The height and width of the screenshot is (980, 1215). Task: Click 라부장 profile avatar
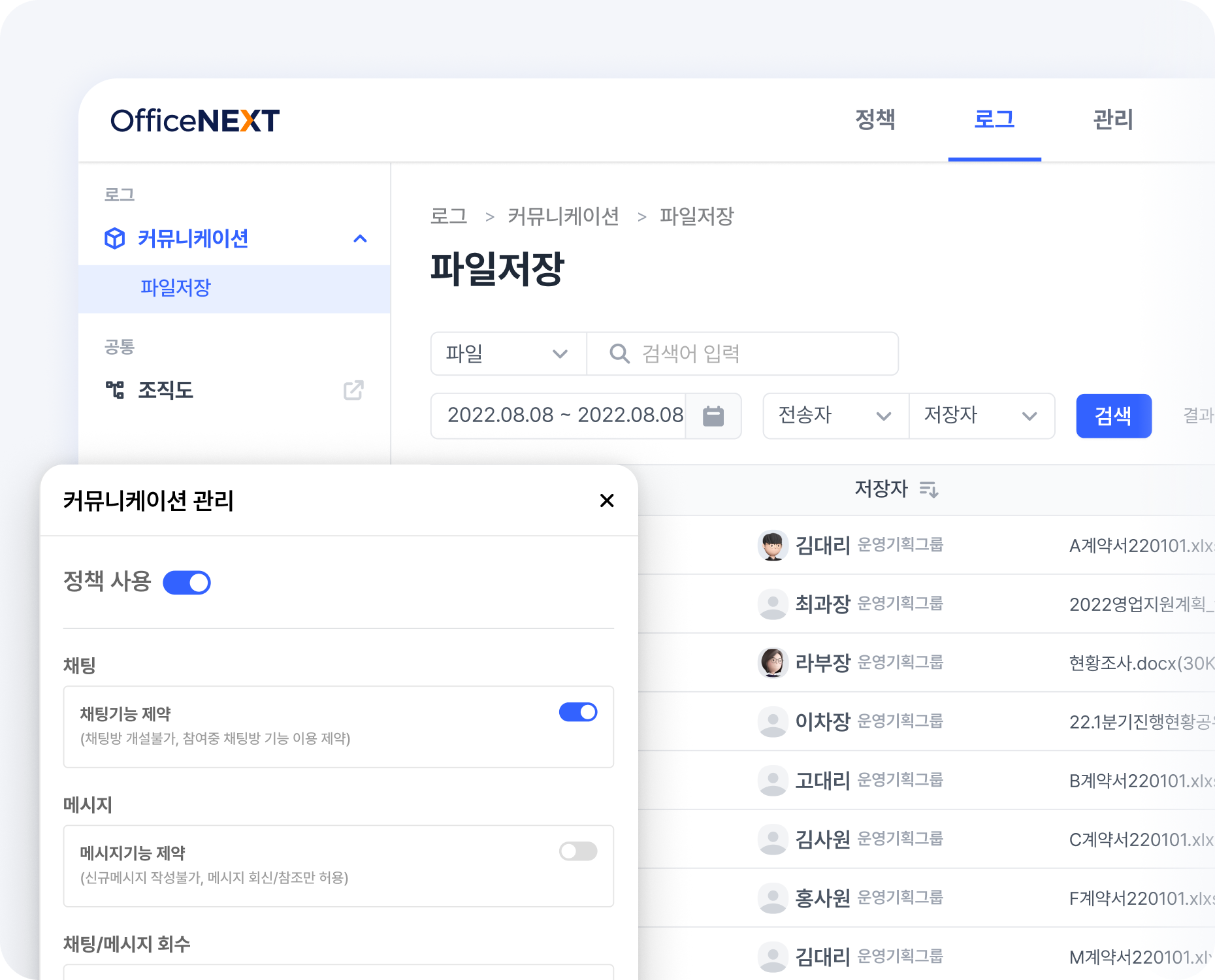773,662
